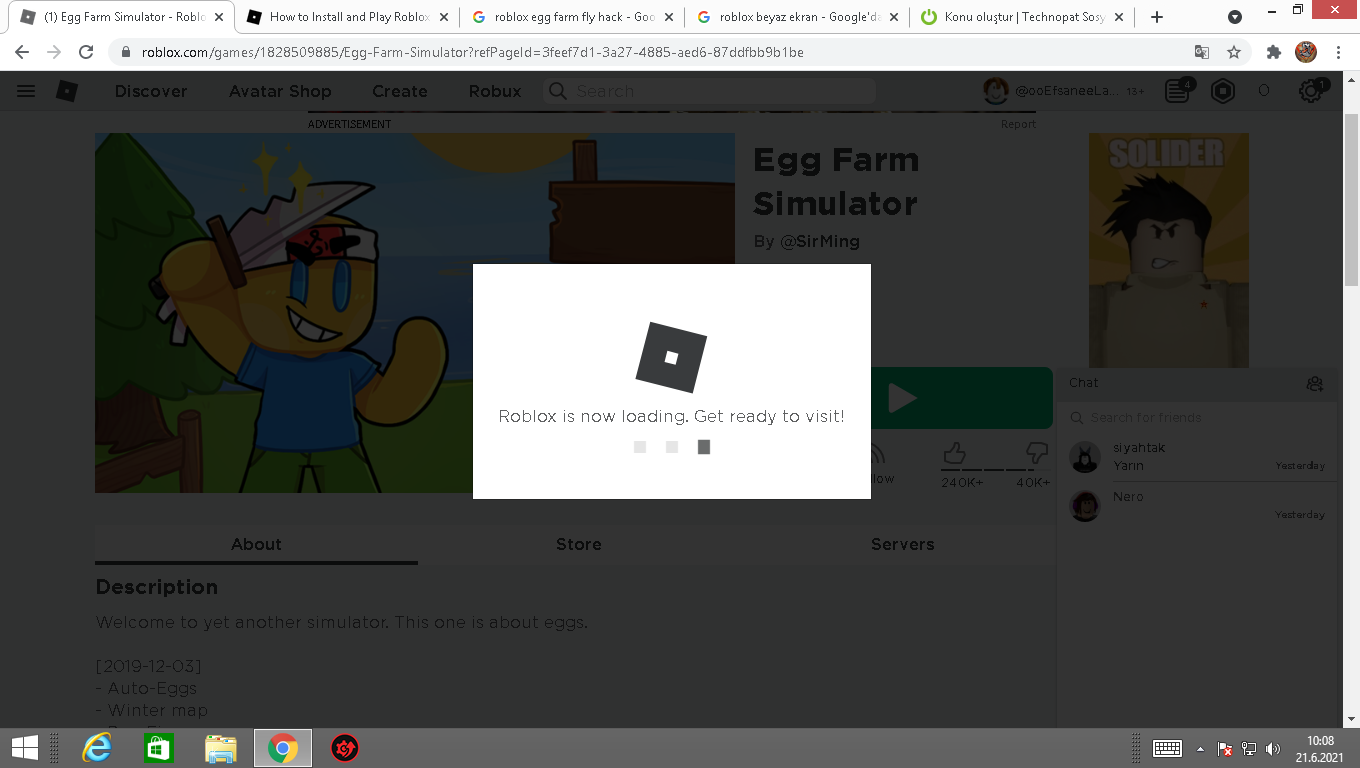1360x768 pixels.
Task: Report the advertisement
Action: tap(1018, 124)
